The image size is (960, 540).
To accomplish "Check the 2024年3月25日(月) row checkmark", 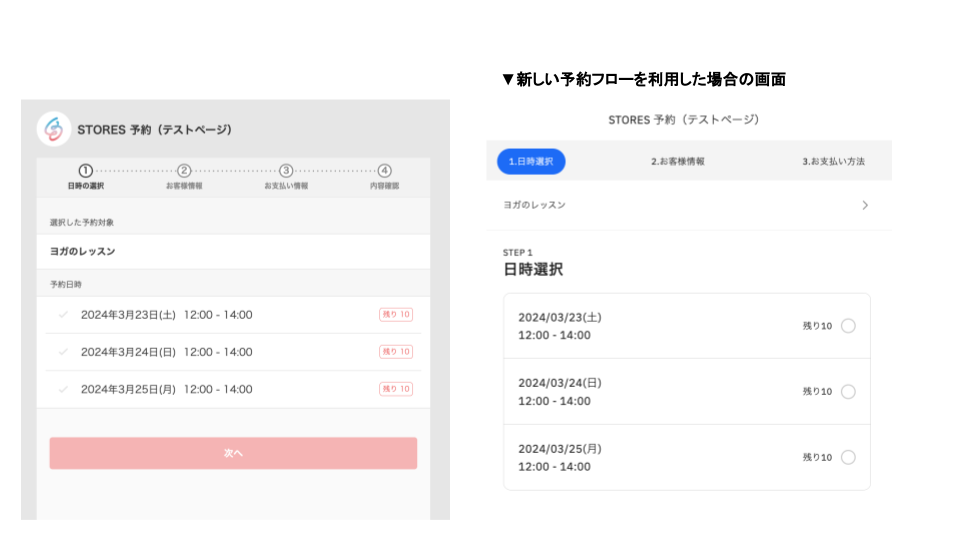I will [63, 389].
